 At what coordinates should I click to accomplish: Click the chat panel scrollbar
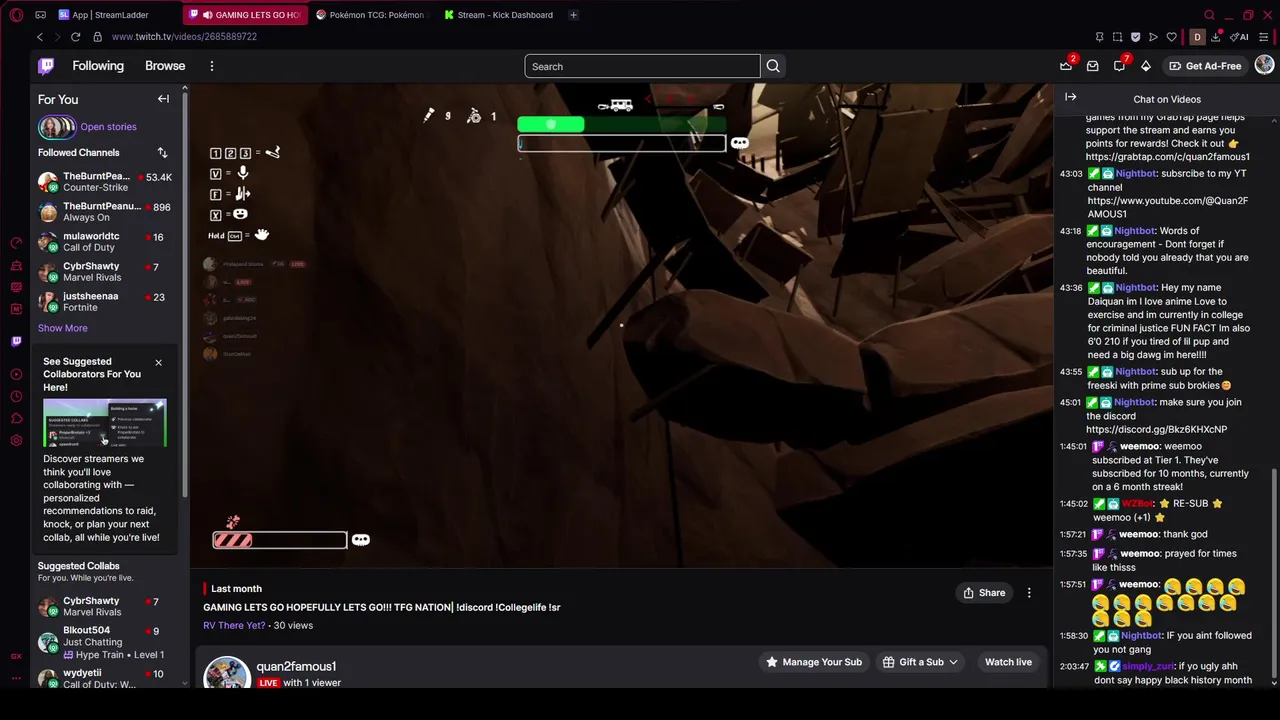coord(1274,575)
